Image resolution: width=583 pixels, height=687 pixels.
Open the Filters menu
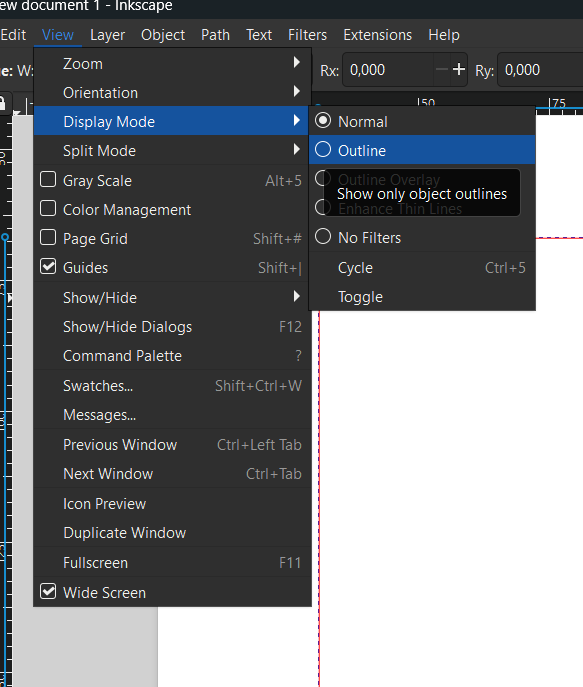pos(307,35)
